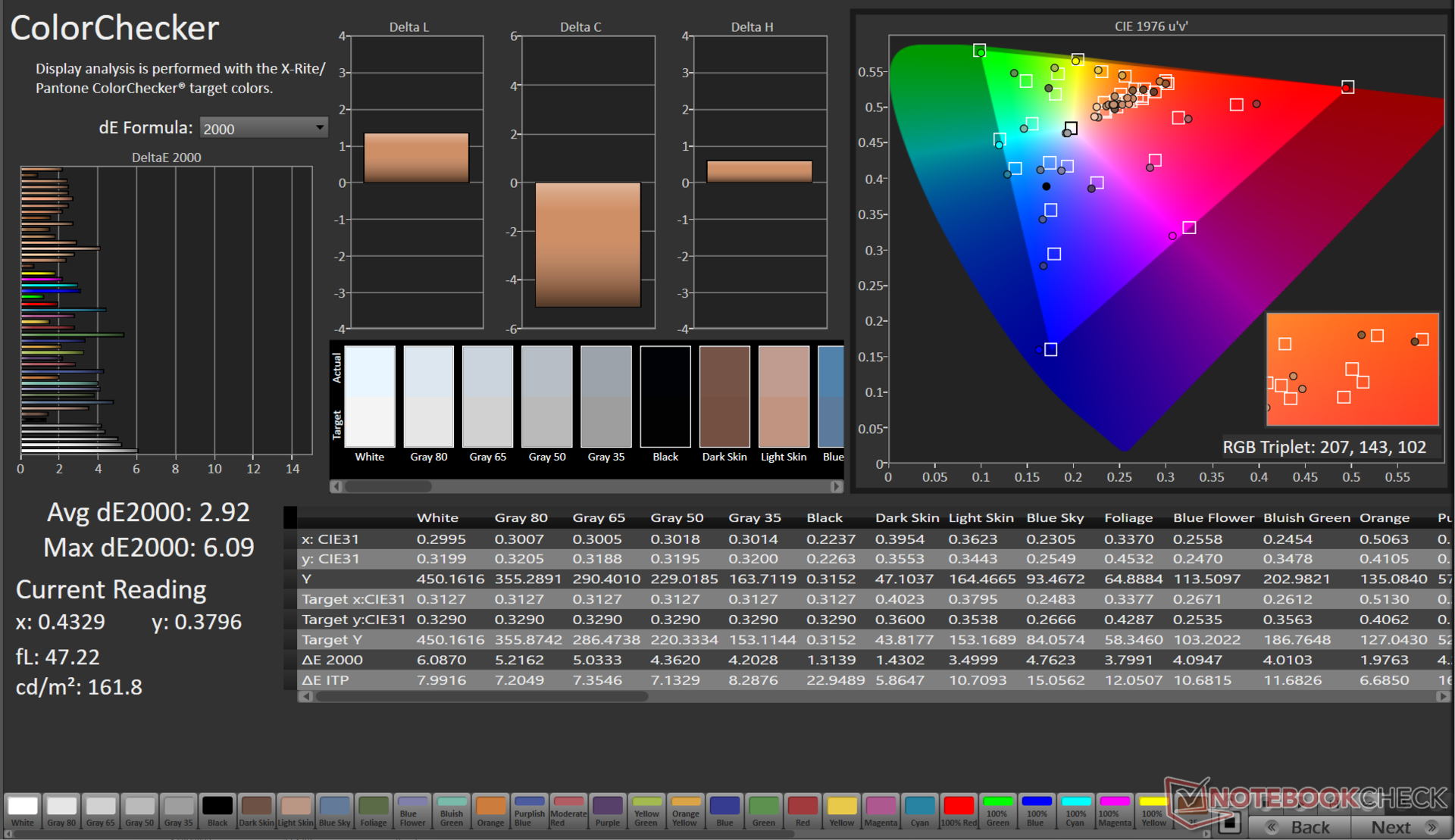Select the Magenta color patch

881,811
